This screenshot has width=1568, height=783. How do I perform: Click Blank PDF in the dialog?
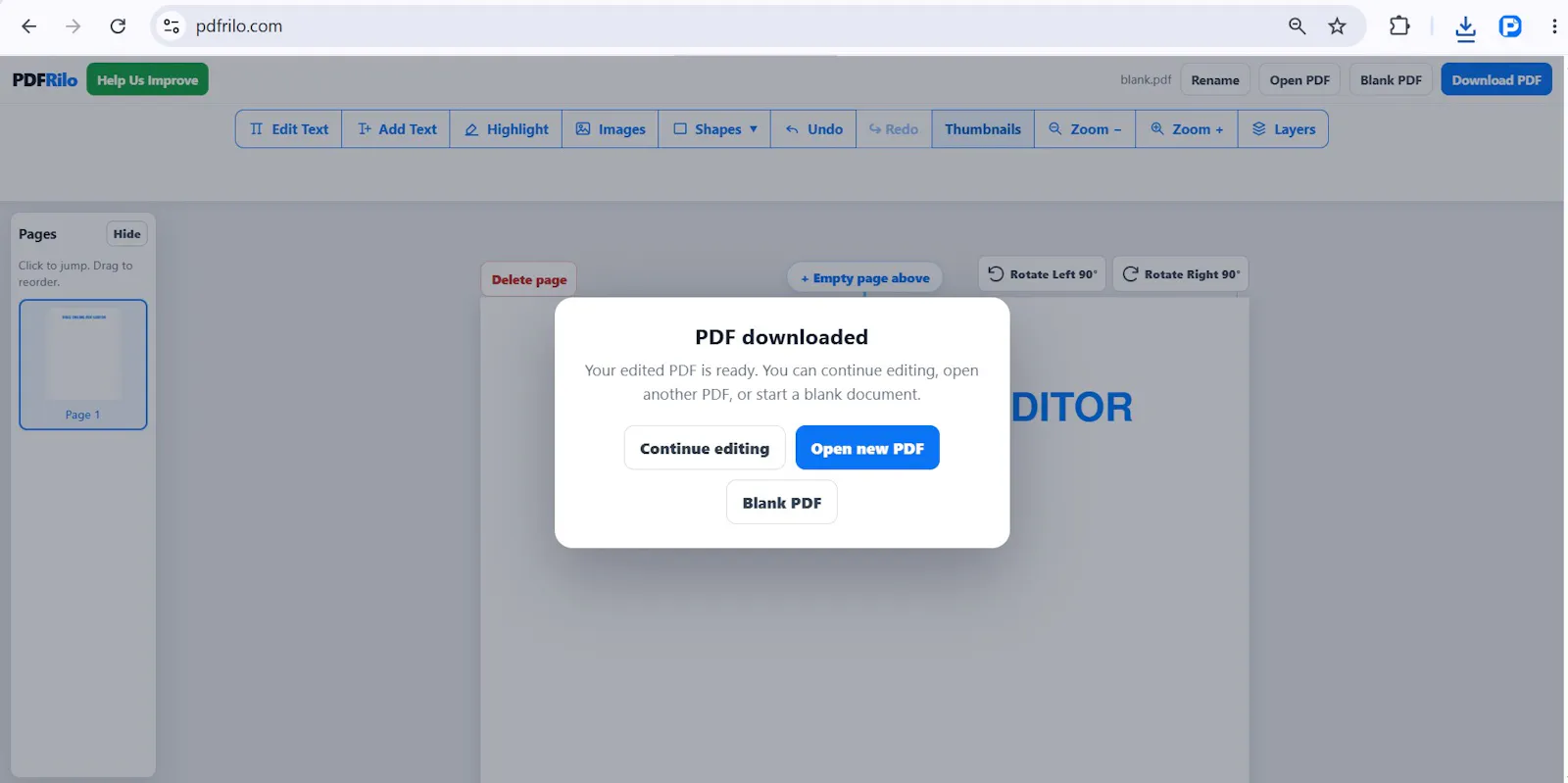click(782, 503)
